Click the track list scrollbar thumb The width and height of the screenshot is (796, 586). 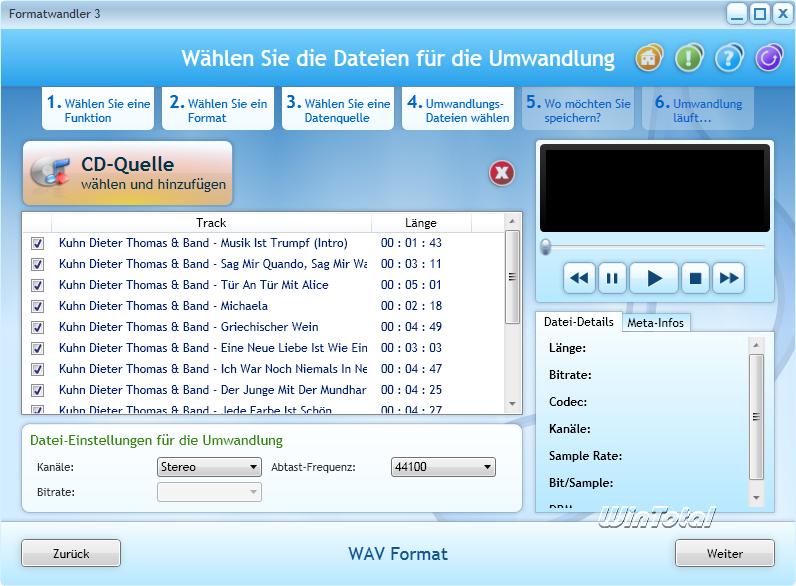tap(512, 277)
